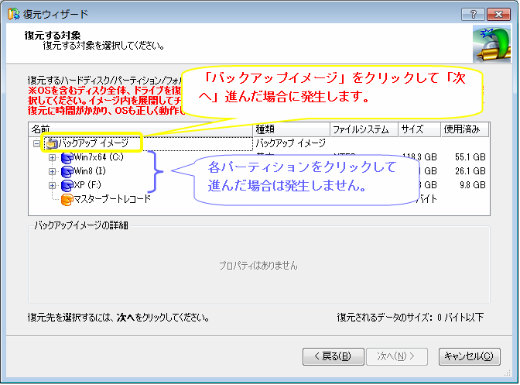Collapse the バックアップ イメージ tree node

point(36,144)
